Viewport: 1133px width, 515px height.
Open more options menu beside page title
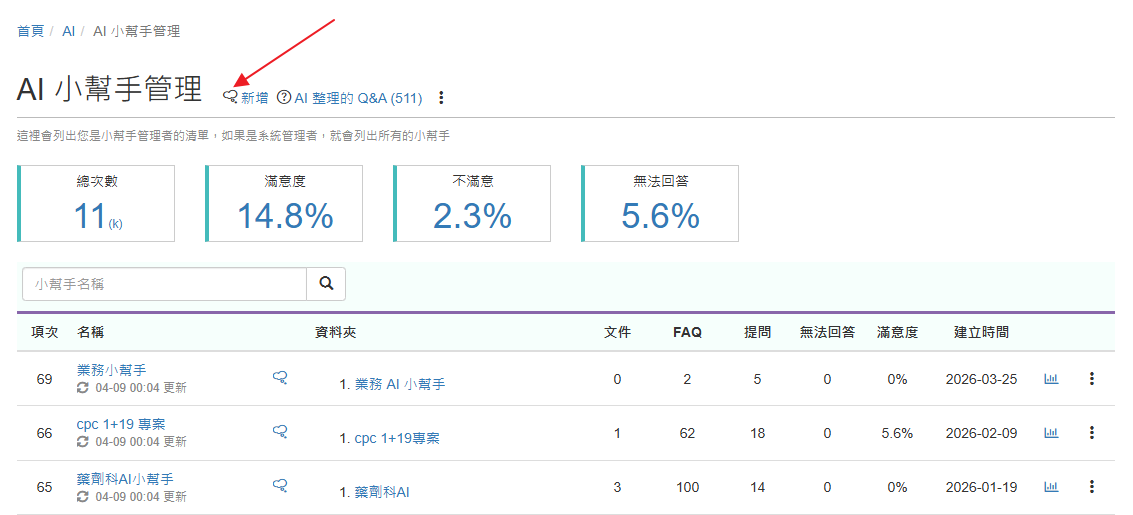coord(441,98)
